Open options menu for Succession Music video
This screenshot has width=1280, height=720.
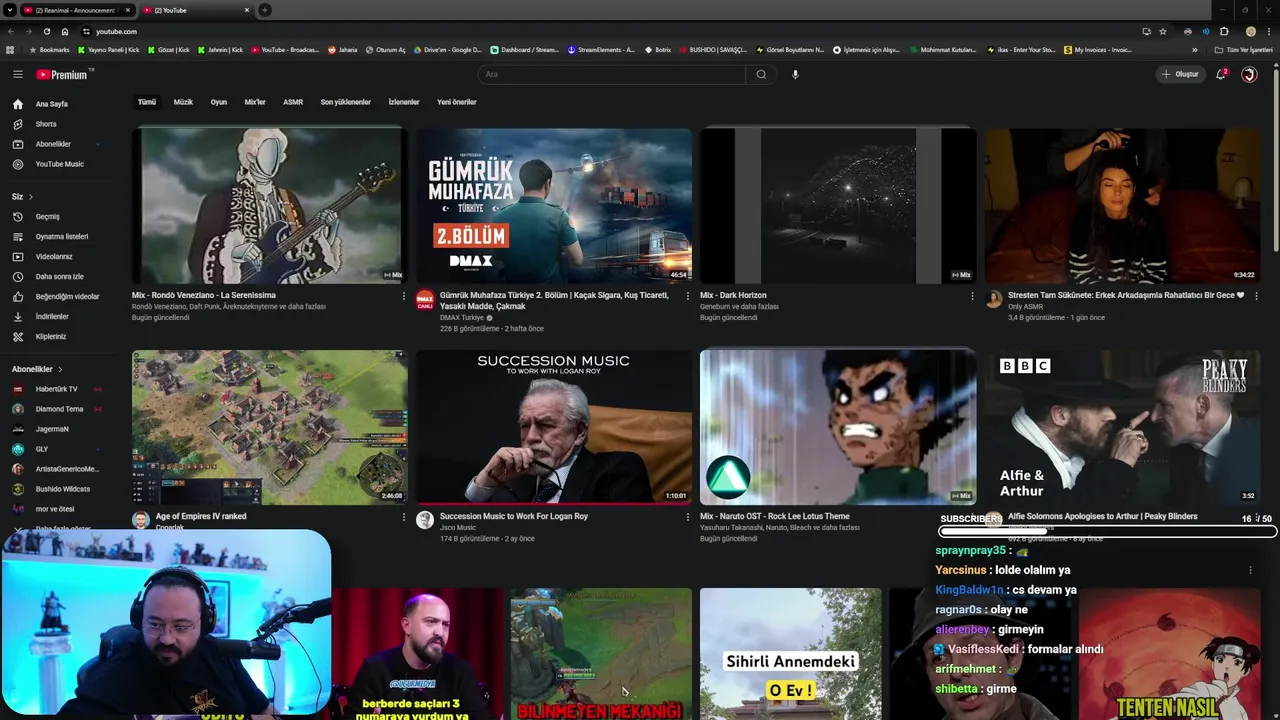point(688,518)
